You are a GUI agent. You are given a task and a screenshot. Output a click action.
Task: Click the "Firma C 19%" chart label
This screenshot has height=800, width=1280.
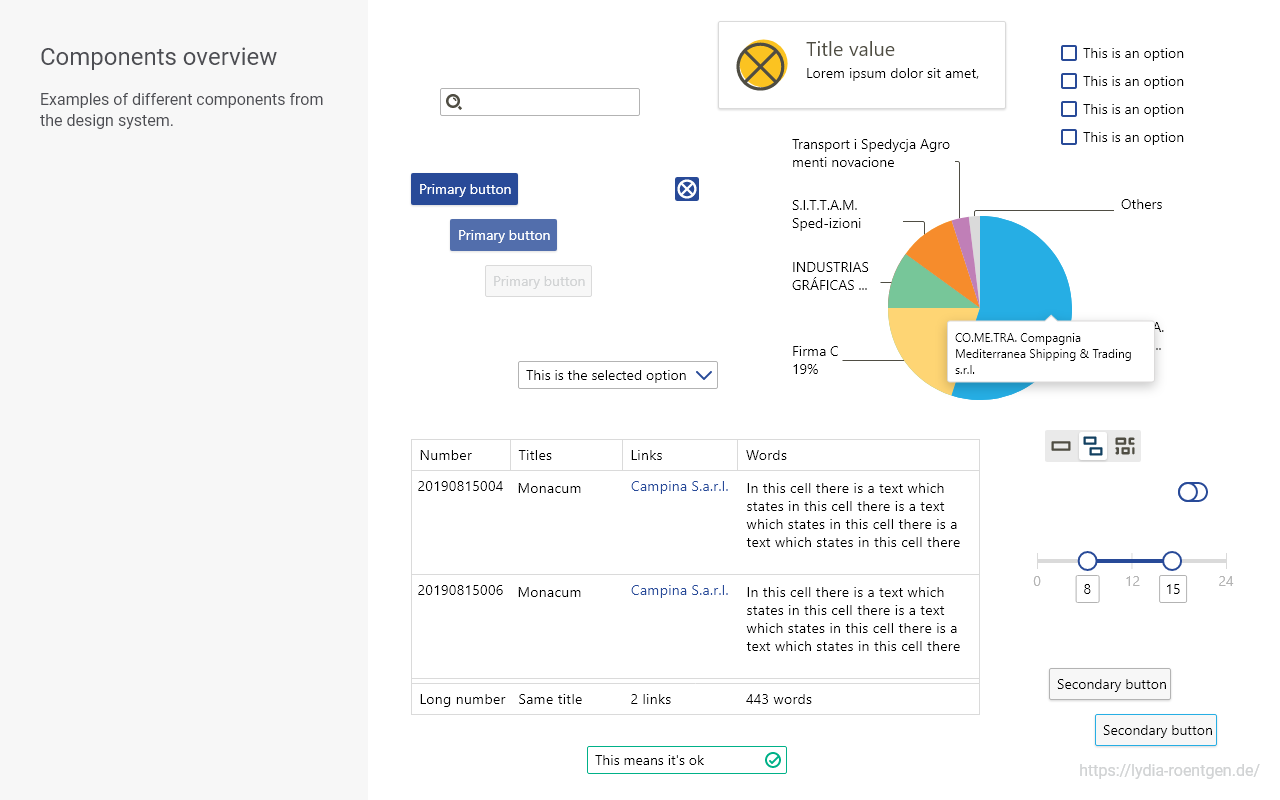[815, 360]
